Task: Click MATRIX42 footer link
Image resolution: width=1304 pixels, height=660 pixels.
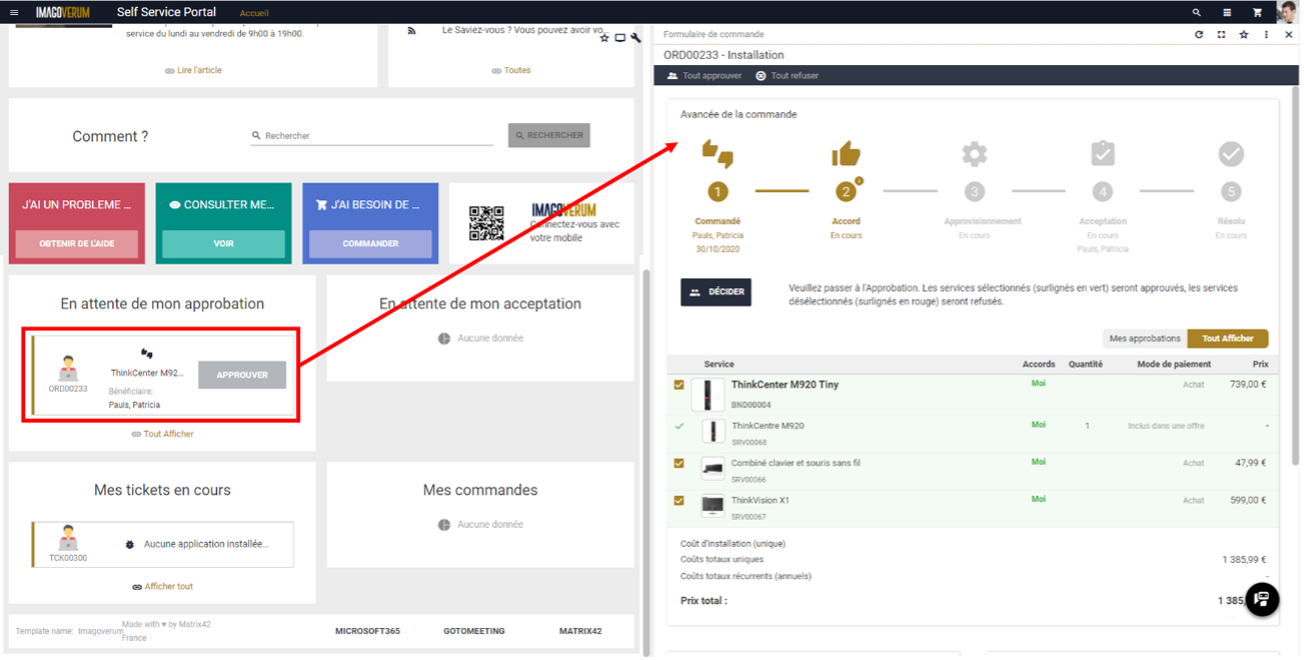Action: coord(580,631)
